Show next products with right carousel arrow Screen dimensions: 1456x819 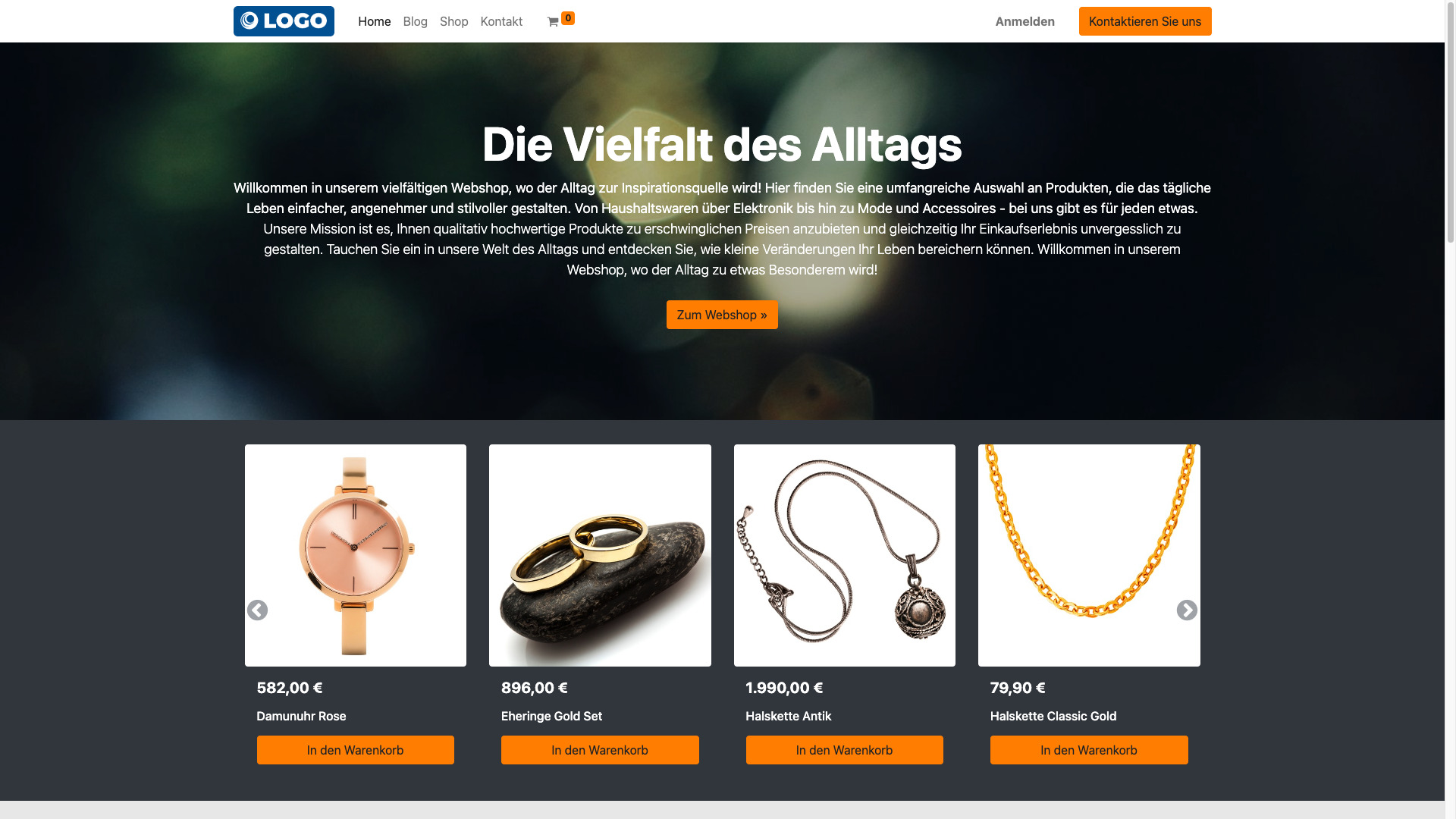pyautogui.click(x=1187, y=610)
